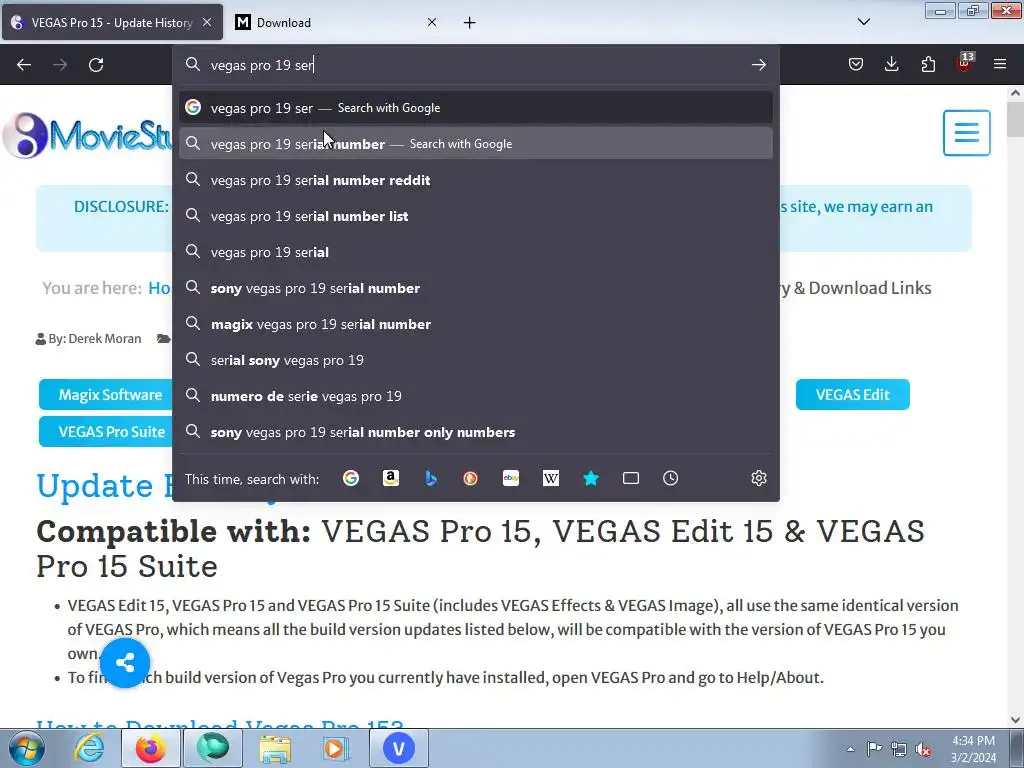
Task: Click the go arrow in address bar
Action: (758, 65)
